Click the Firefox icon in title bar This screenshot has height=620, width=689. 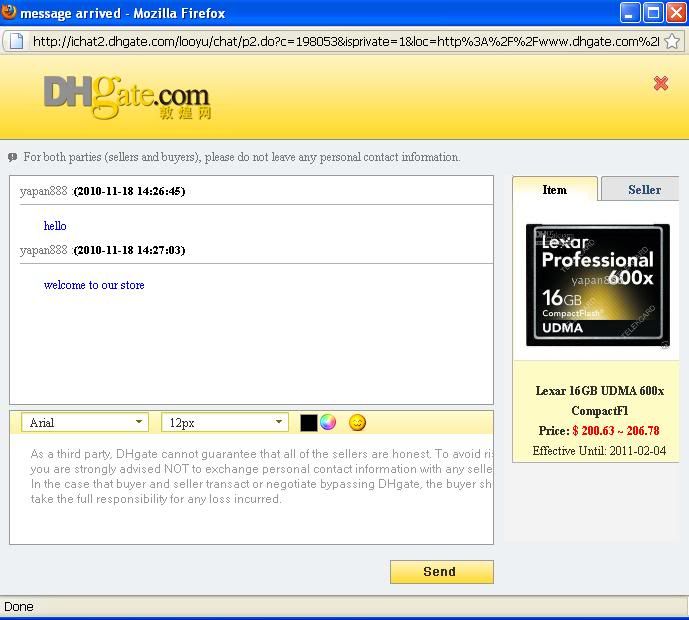click(9, 13)
